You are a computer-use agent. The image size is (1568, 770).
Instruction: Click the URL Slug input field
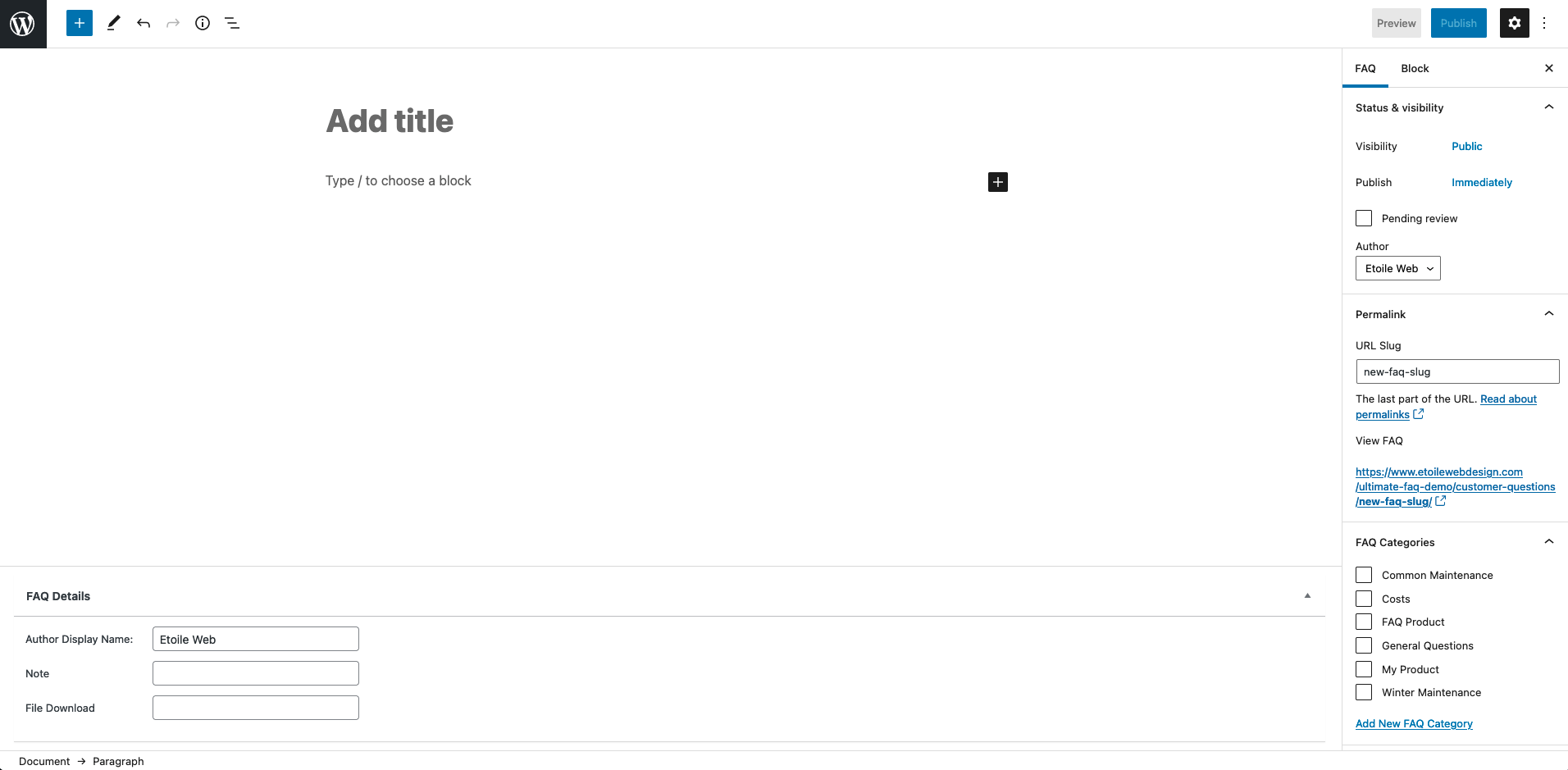point(1457,371)
